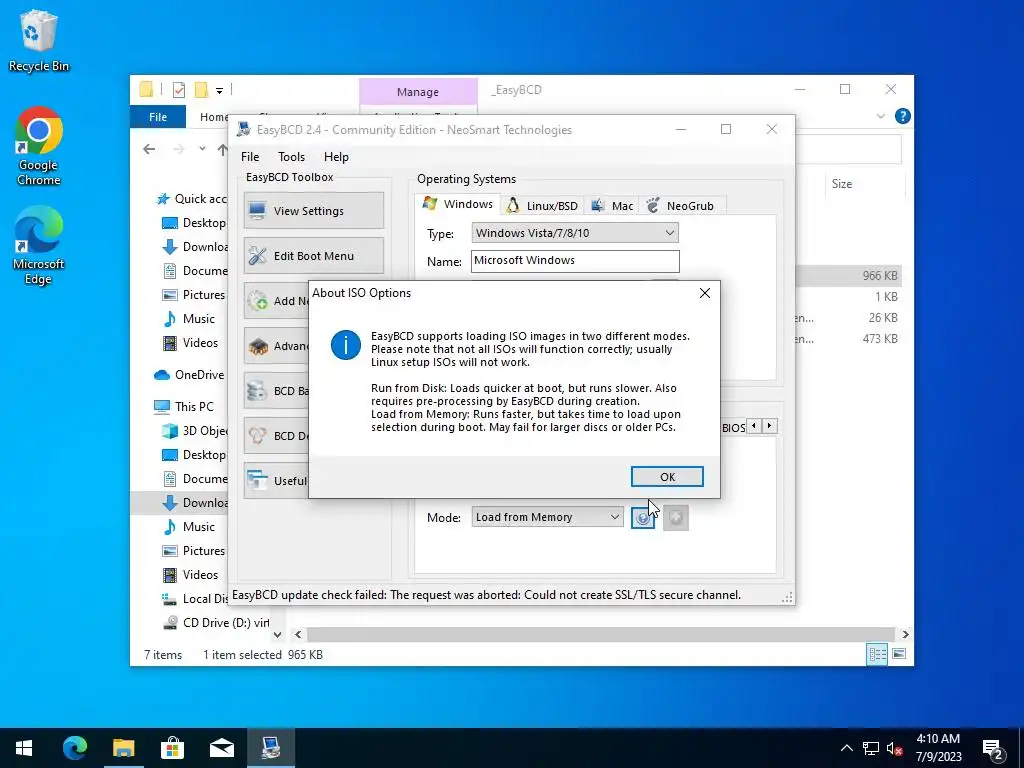Click the ISO mode help icon

643,518
